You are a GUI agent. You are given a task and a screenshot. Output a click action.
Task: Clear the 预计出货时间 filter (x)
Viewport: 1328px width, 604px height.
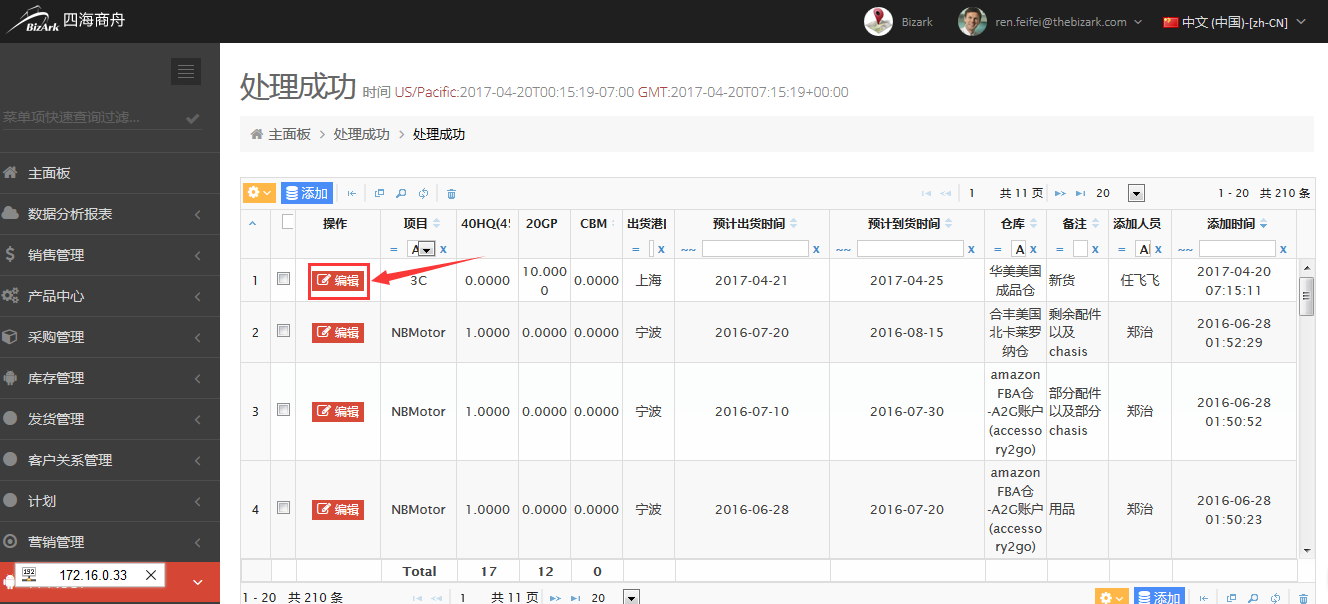pos(816,249)
